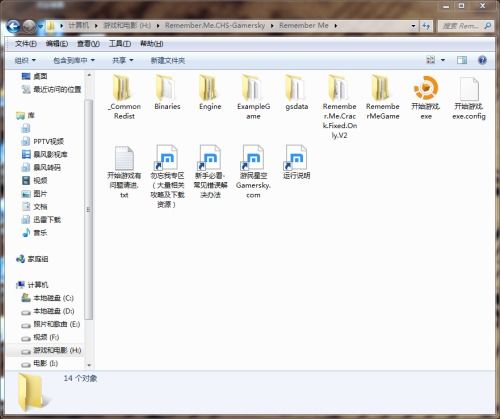Select 计算机 in navigation pane
This screenshot has height=419, width=500.
[32, 285]
